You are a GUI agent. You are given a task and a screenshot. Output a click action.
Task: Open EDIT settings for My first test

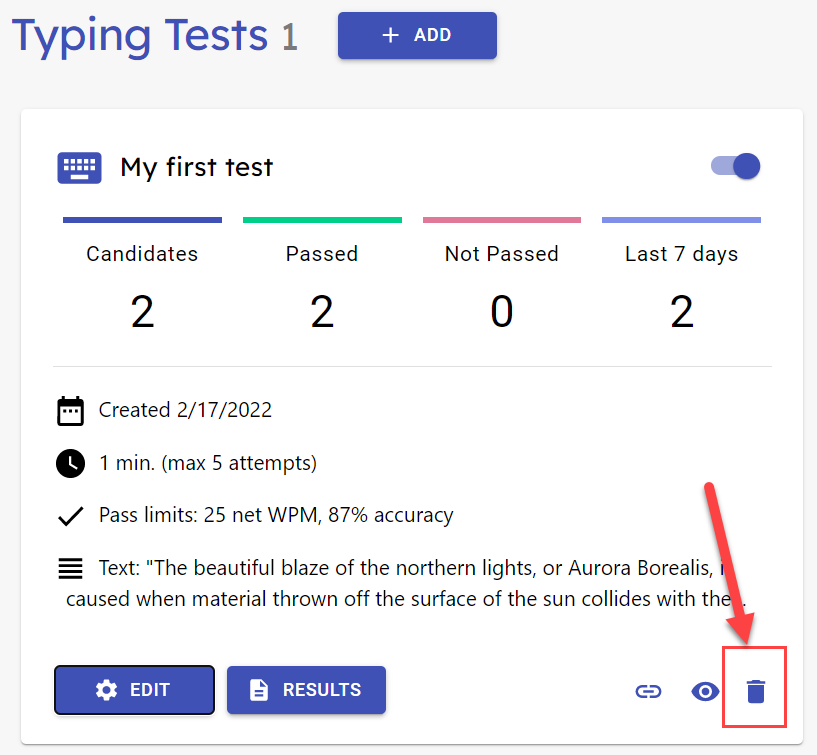(134, 690)
